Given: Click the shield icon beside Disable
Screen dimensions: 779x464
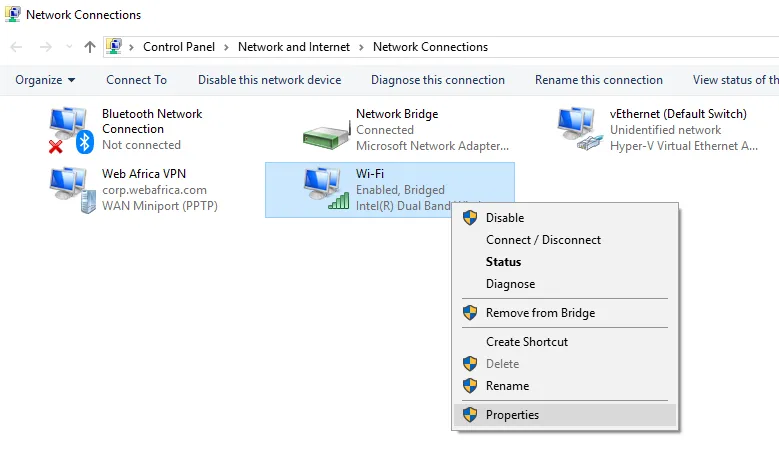Looking at the screenshot, I should [x=470, y=218].
